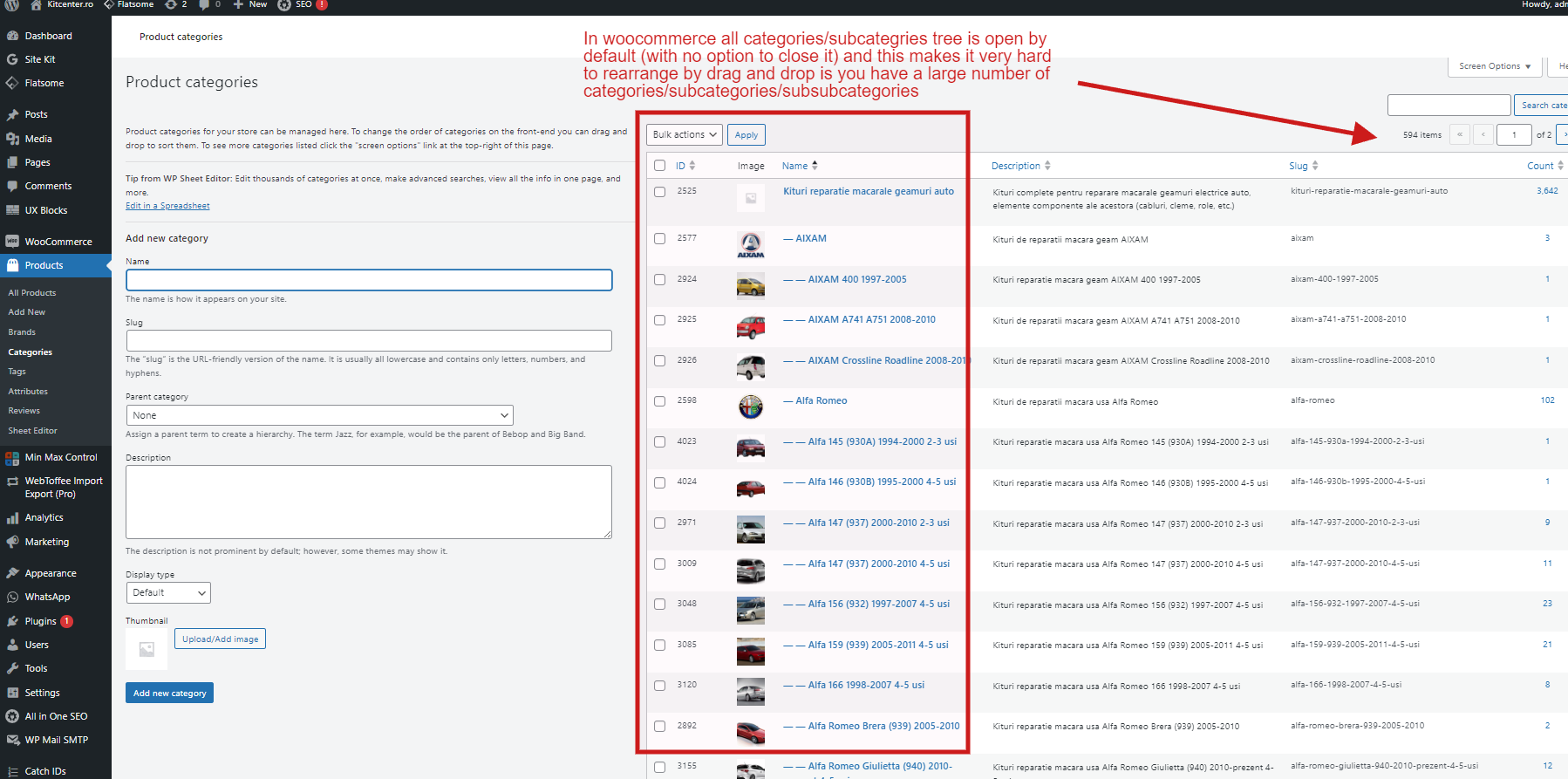Click the current page number field
The width and height of the screenshot is (1568, 779).
[x=1514, y=134]
